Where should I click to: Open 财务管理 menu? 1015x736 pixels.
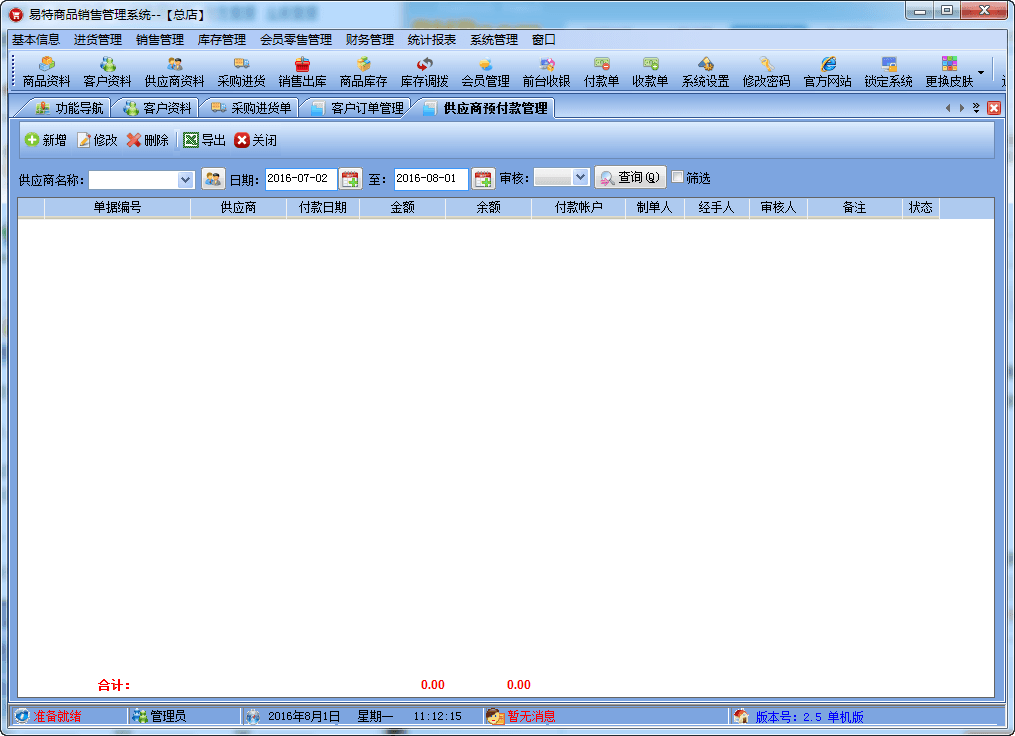click(x=370, y=39)
